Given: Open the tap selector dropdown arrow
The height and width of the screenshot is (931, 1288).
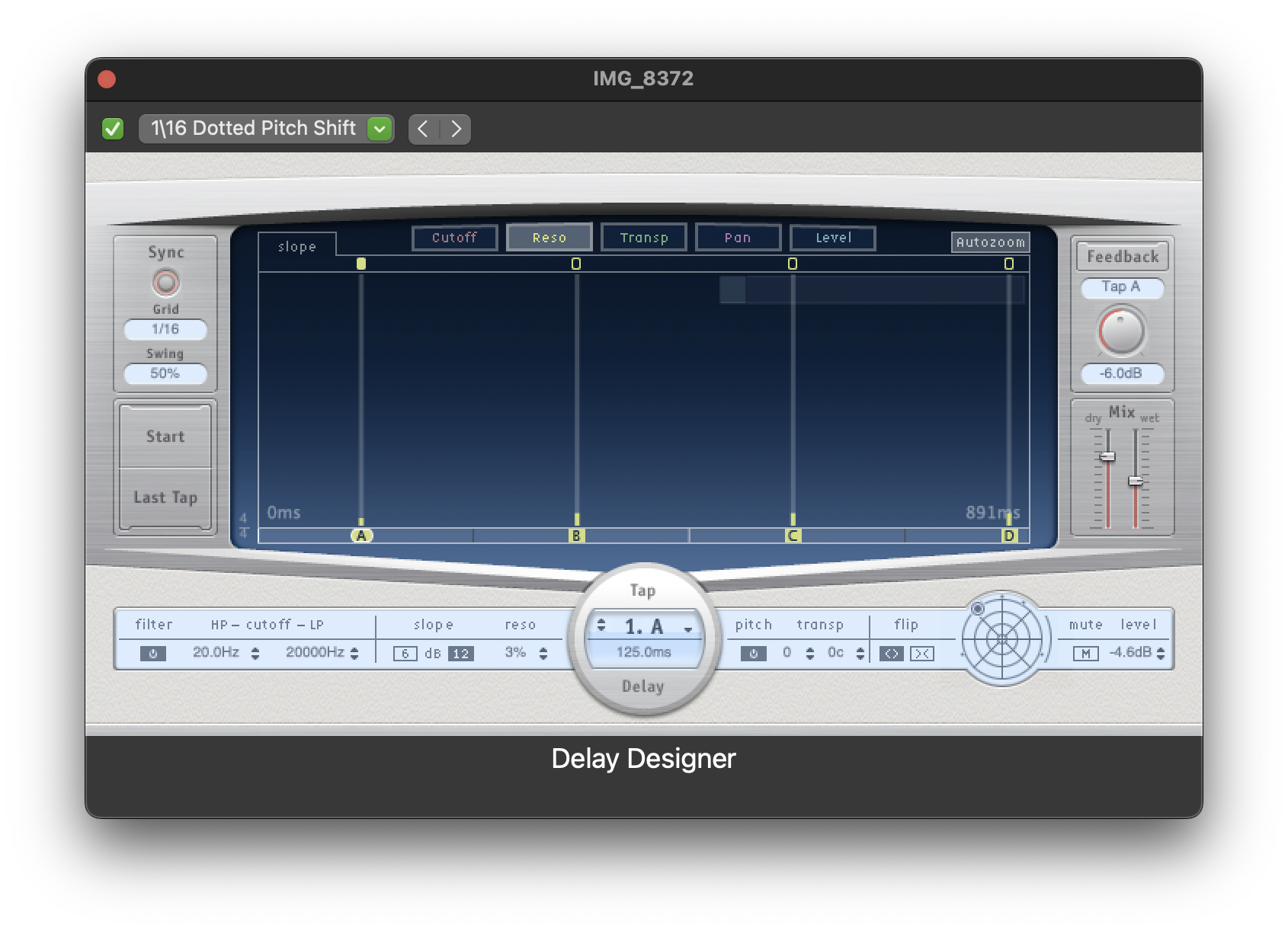Looking at the screenshot, I should coord(688,629).
